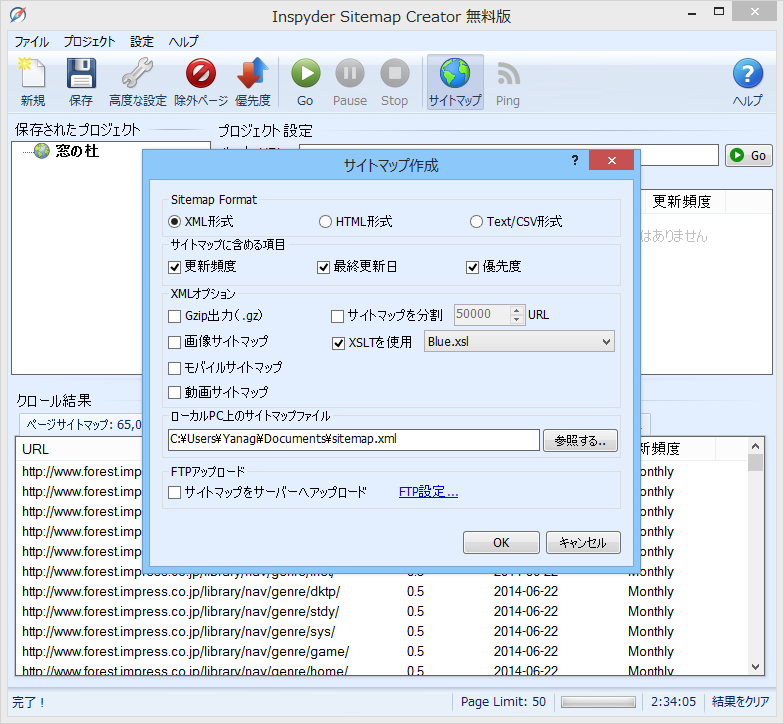Open the ヘルプ menu in menu bar

point(184,42)
